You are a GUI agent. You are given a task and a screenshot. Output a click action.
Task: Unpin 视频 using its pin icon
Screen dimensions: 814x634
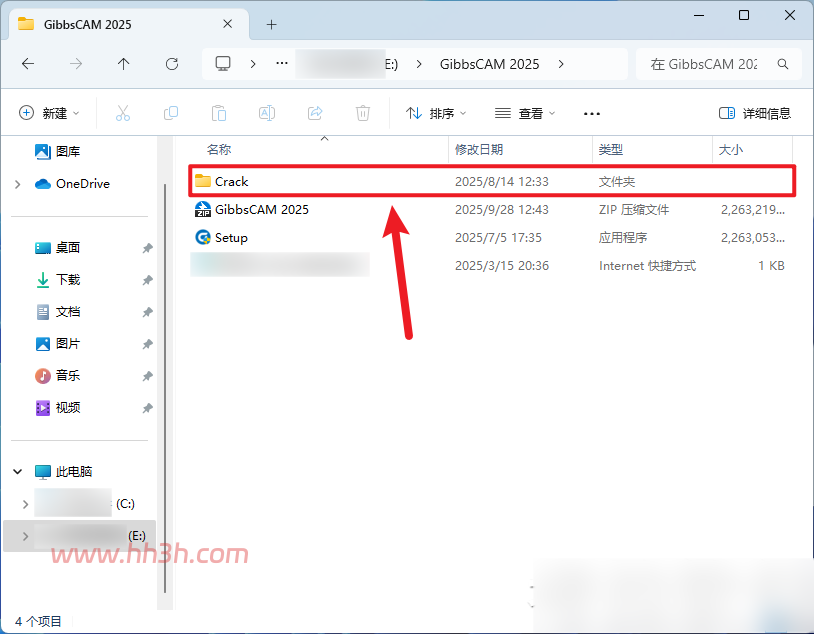click(x=147, y=408)
